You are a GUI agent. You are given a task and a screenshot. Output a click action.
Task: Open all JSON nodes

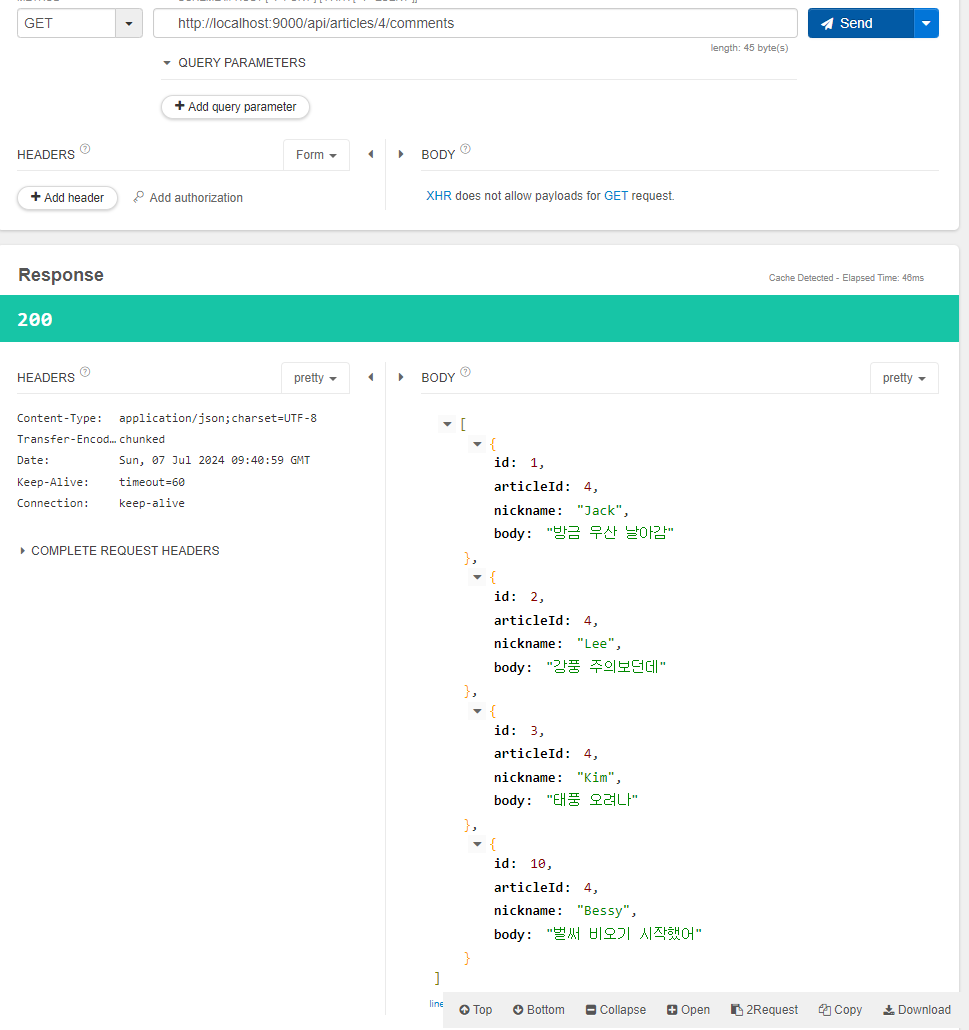(x=688, y=1010)
